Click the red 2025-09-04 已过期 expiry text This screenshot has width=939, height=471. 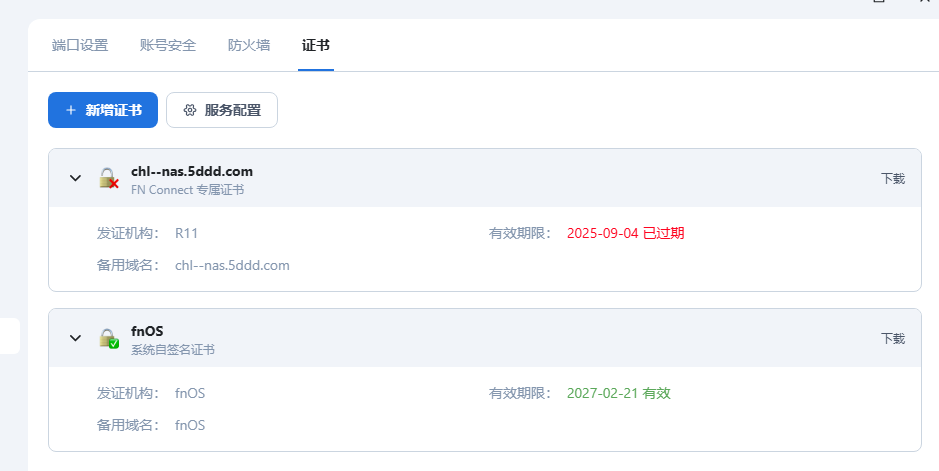click(625, 233)
